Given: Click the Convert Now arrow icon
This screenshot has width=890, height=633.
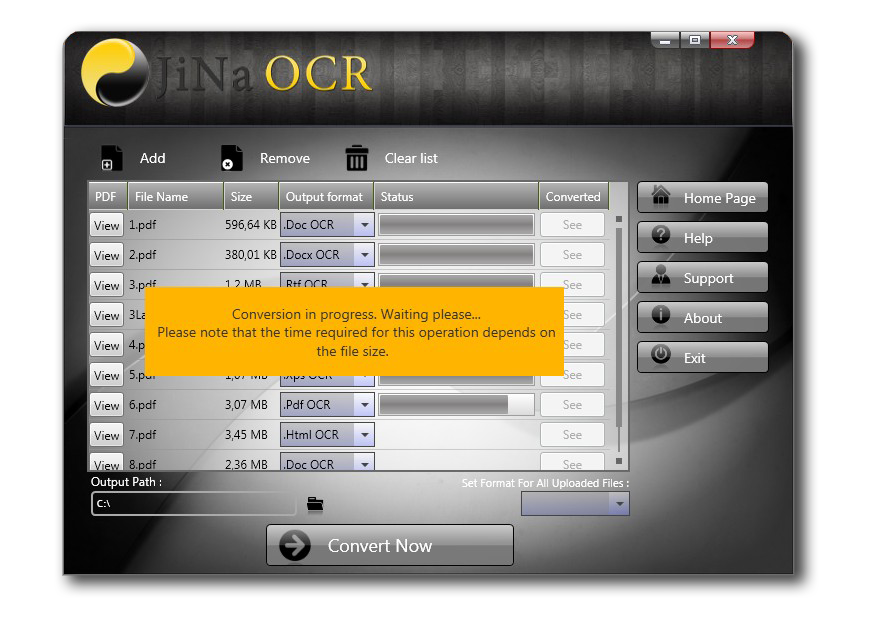Looking at the screenshot, I should pos(295,545).
